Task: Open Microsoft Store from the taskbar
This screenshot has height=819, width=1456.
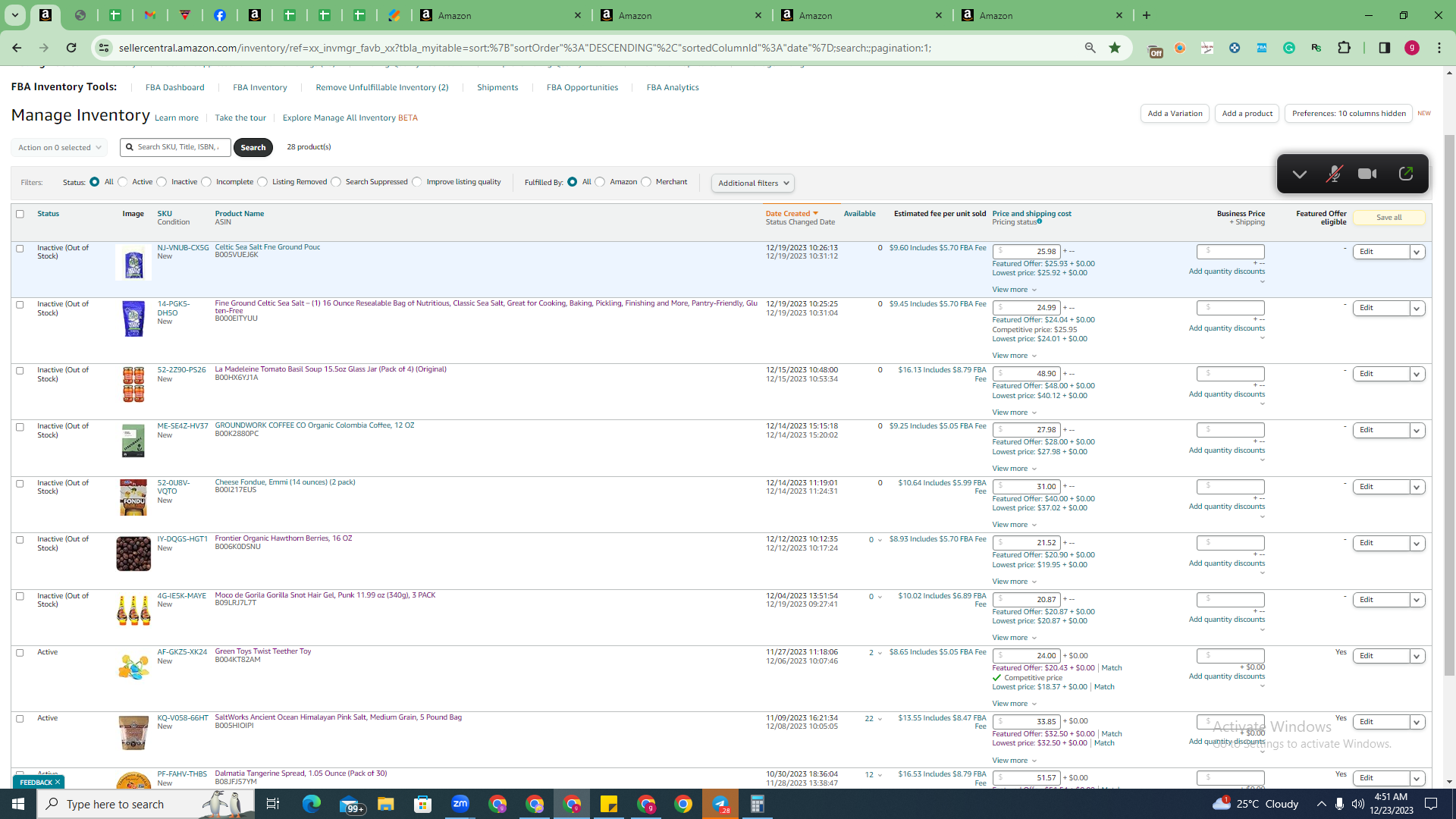Action: click(423, 804)
